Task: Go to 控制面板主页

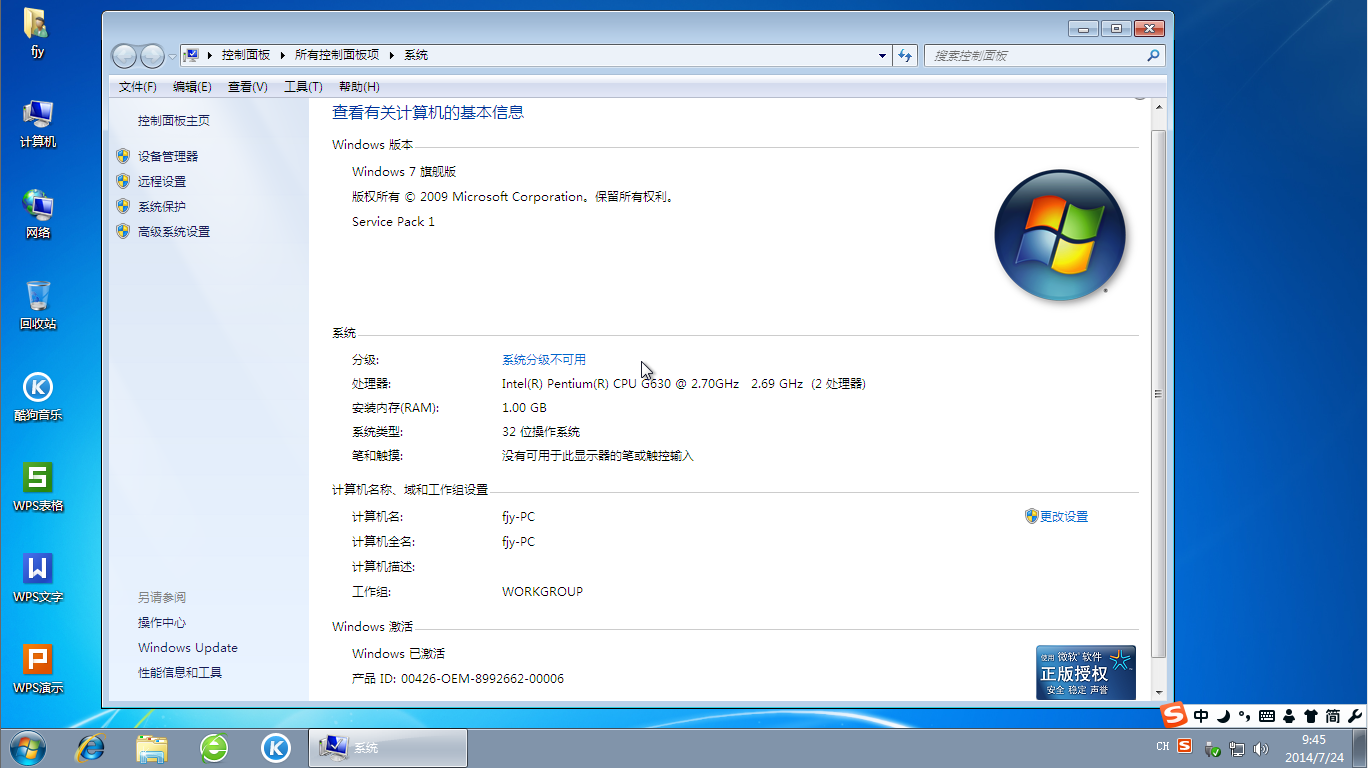Action: tap(174, 121)
